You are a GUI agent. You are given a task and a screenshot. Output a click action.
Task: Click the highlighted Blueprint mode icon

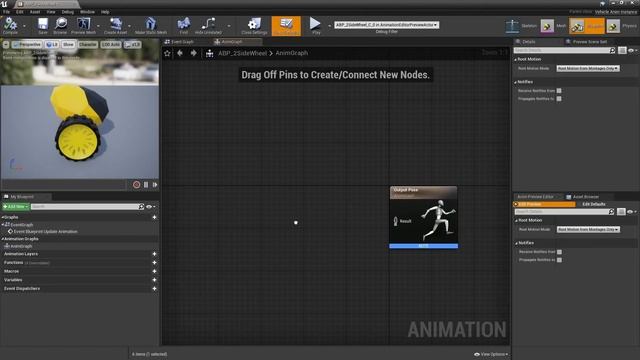tap(577, 27)
